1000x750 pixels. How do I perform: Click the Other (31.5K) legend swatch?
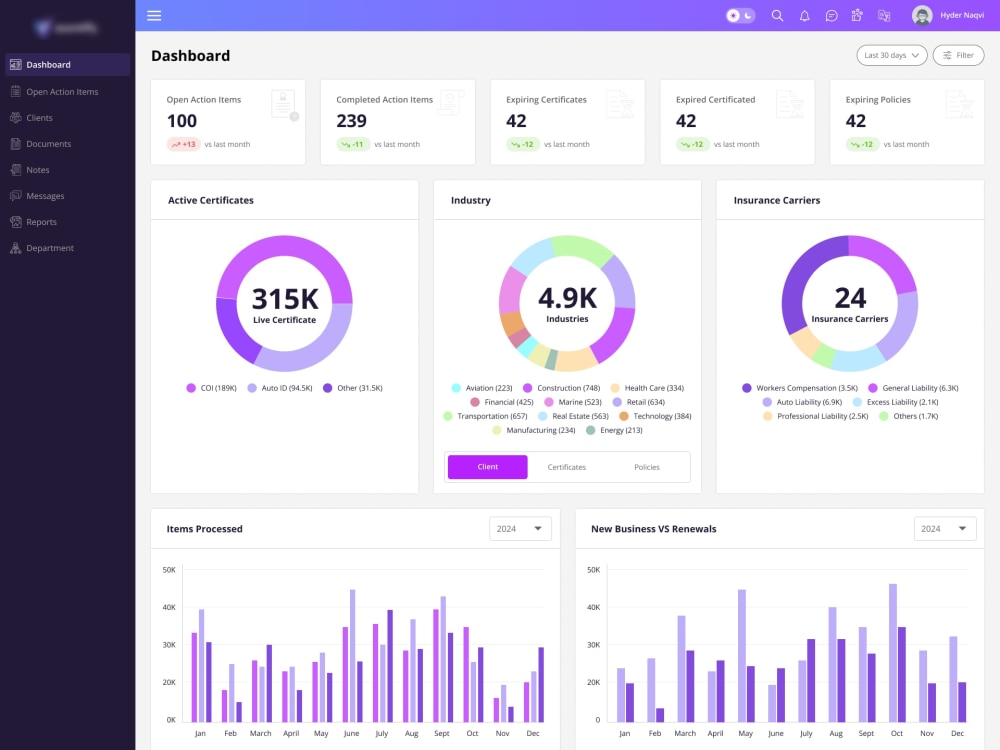pos(327,388)
